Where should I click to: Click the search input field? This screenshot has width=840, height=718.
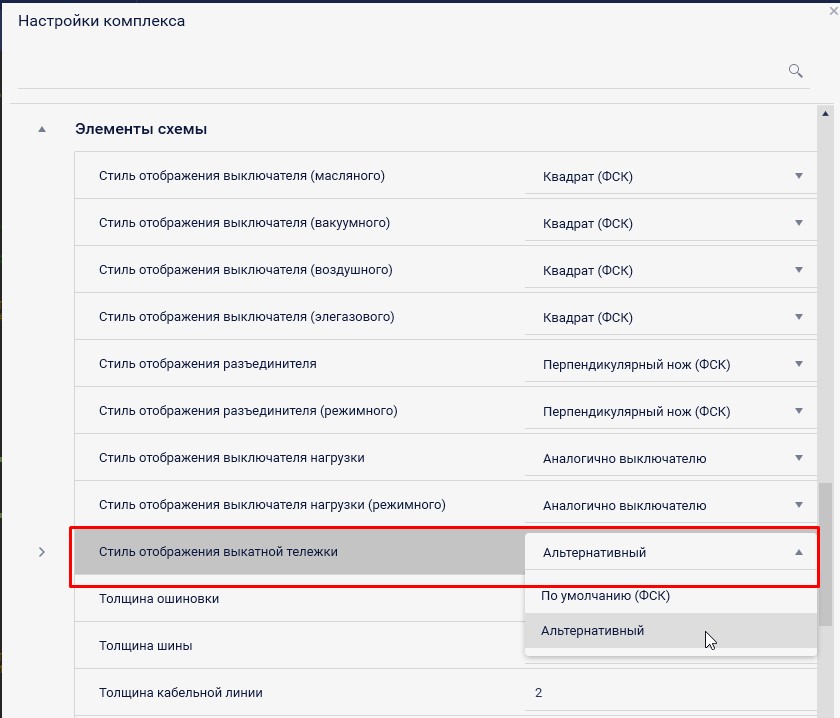point(400,70)
